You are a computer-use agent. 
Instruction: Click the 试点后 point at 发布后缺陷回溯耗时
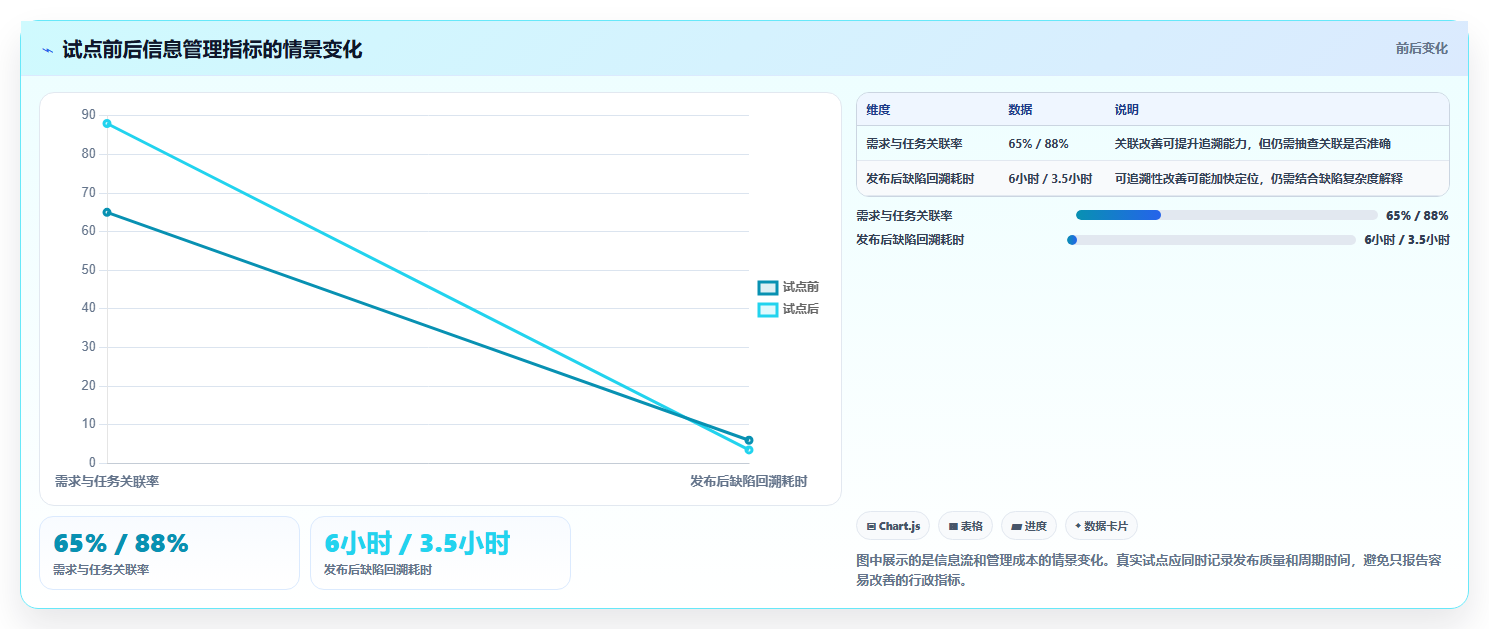coord(749,450)
